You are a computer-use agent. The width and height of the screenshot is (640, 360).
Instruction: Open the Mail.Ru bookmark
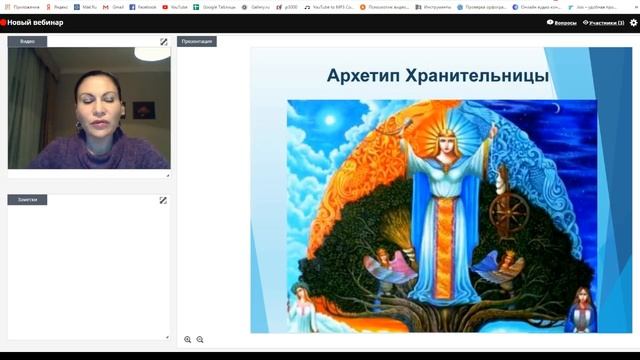click(85, 7)
